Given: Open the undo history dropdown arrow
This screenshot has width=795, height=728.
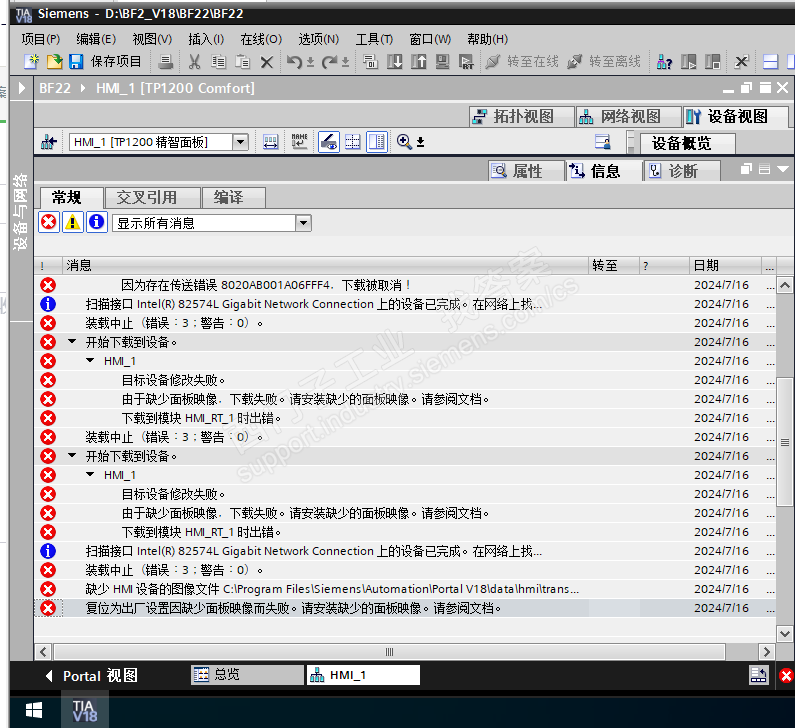Looking at the screenshot, I should (310, 63).
